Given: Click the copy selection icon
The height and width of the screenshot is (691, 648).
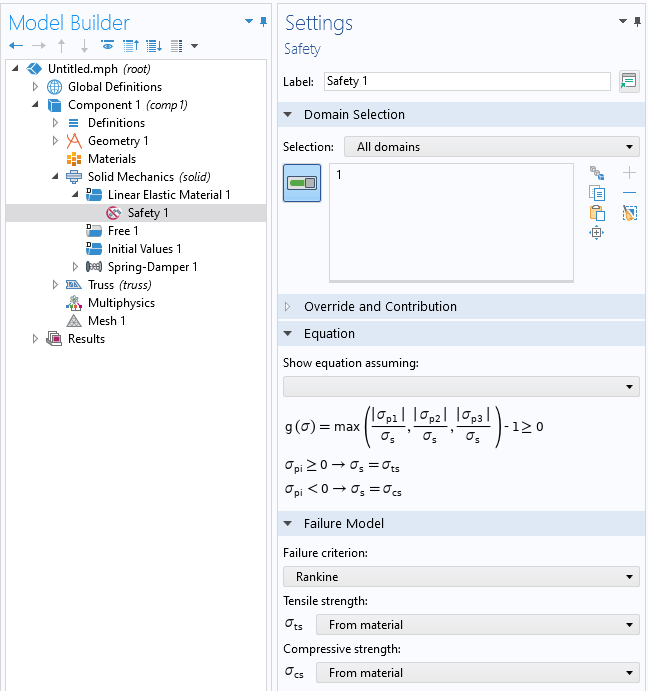Looking at the screenshot, I should (x=597, y=193).
